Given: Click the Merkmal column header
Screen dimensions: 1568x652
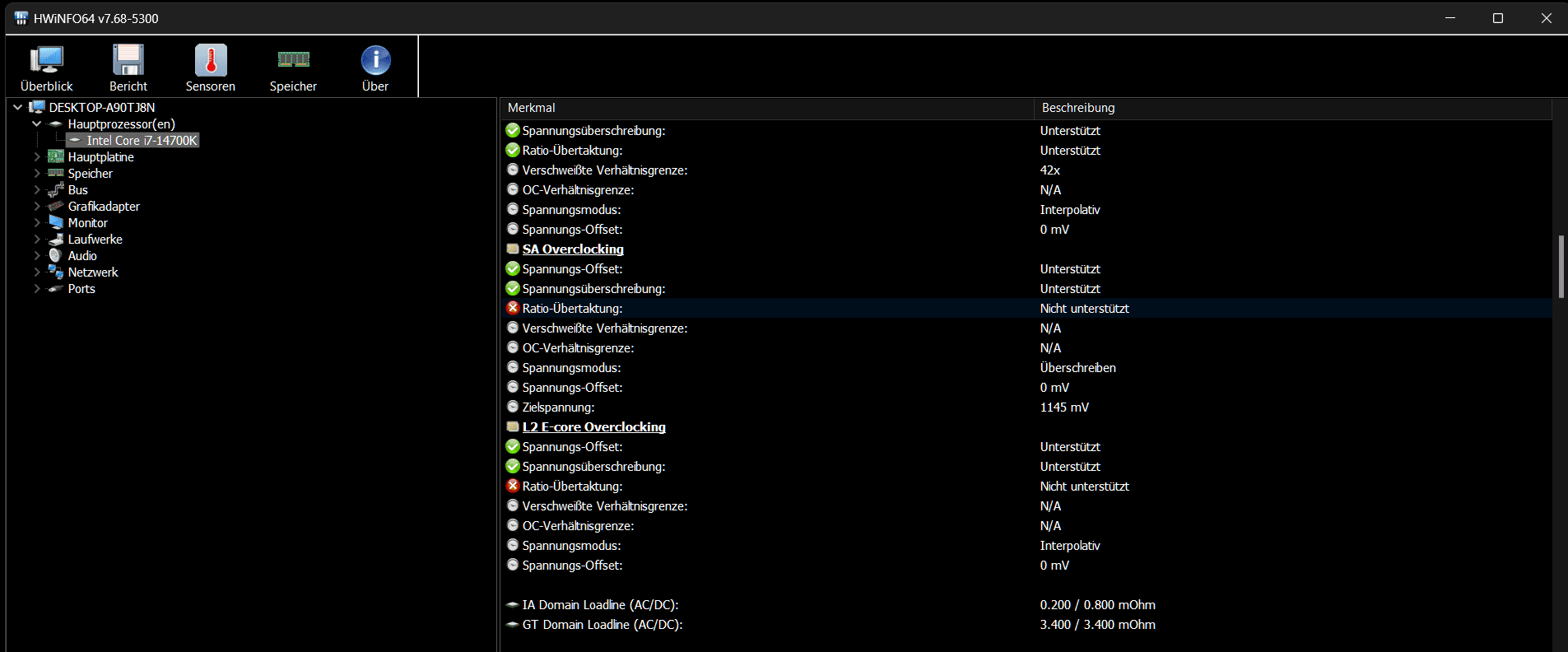Looking at the screenshot, I should pyautogui.click(x=766, y=108).
